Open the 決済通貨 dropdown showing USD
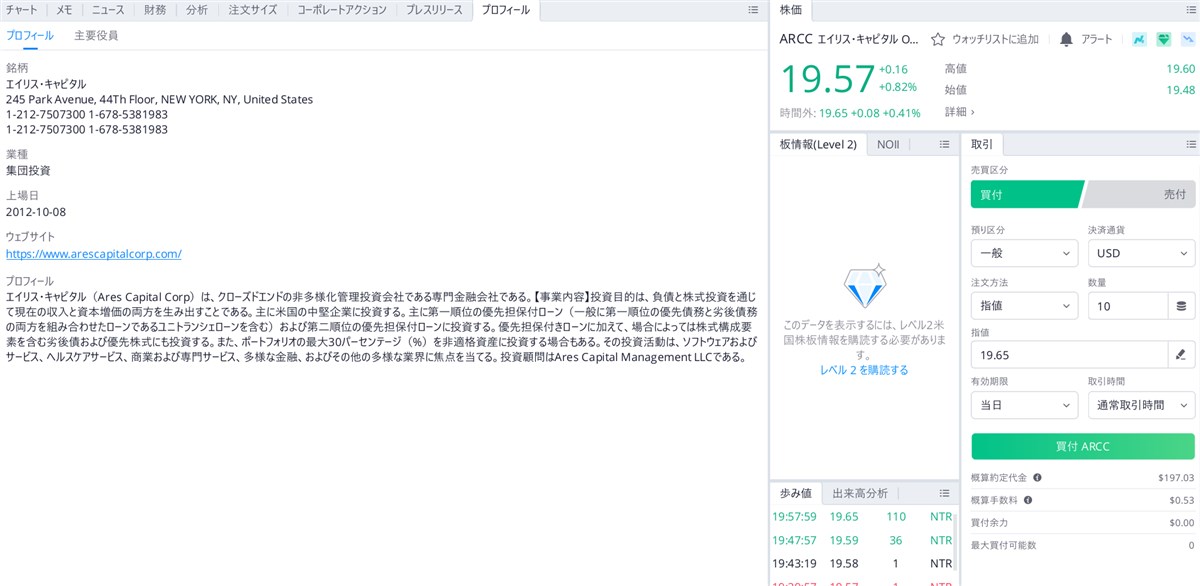 pos(1142,253)
